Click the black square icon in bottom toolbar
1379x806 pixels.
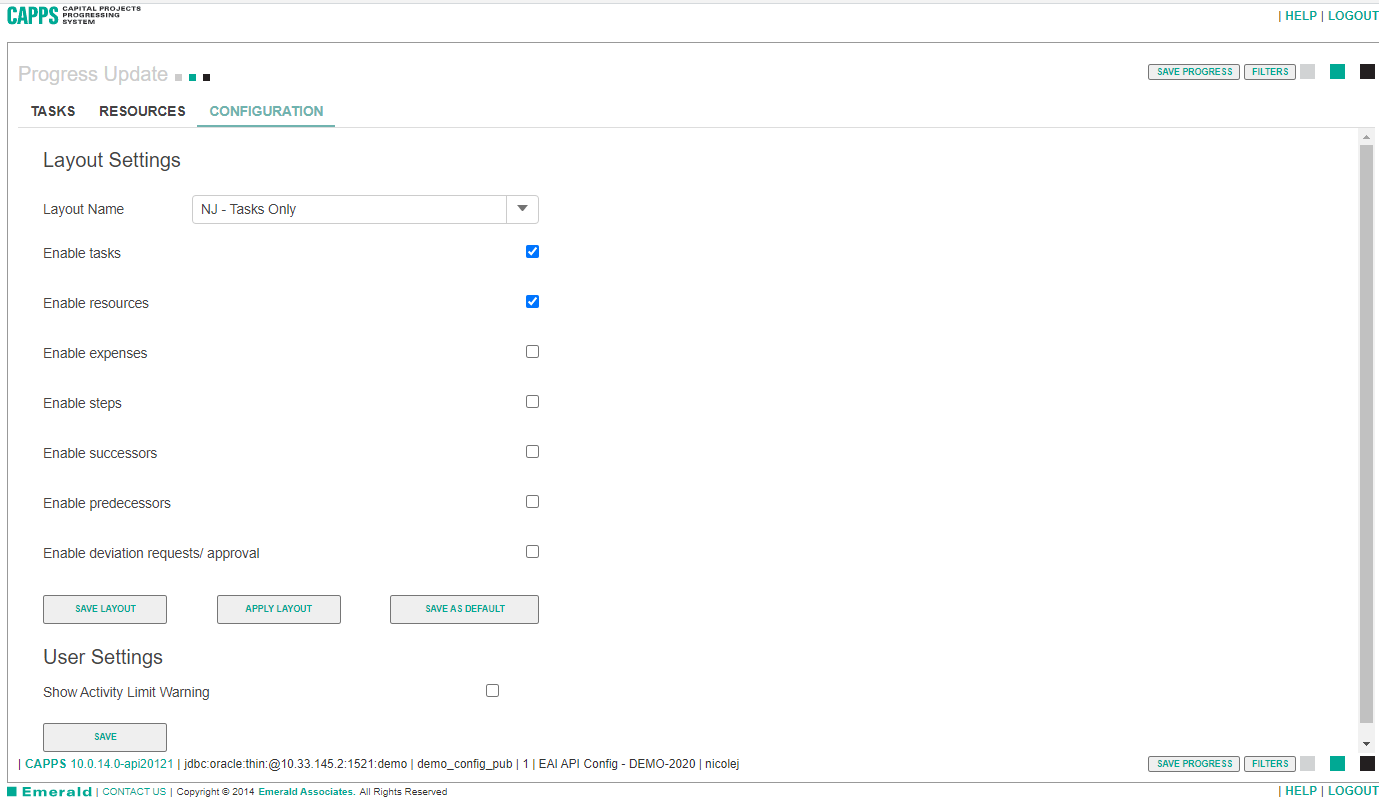(x=1367, y=764)
